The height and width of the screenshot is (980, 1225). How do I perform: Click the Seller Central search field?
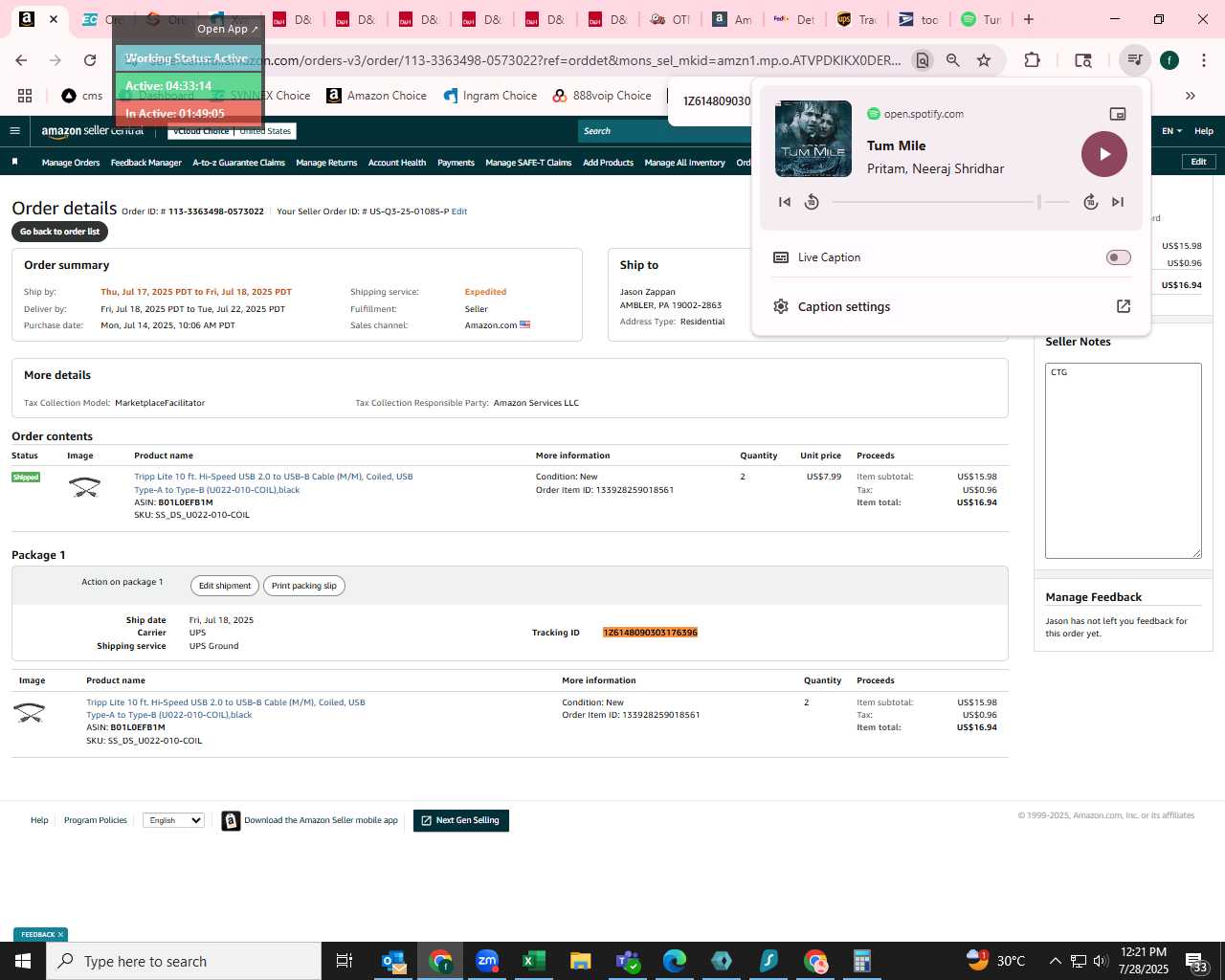[664, 131]
